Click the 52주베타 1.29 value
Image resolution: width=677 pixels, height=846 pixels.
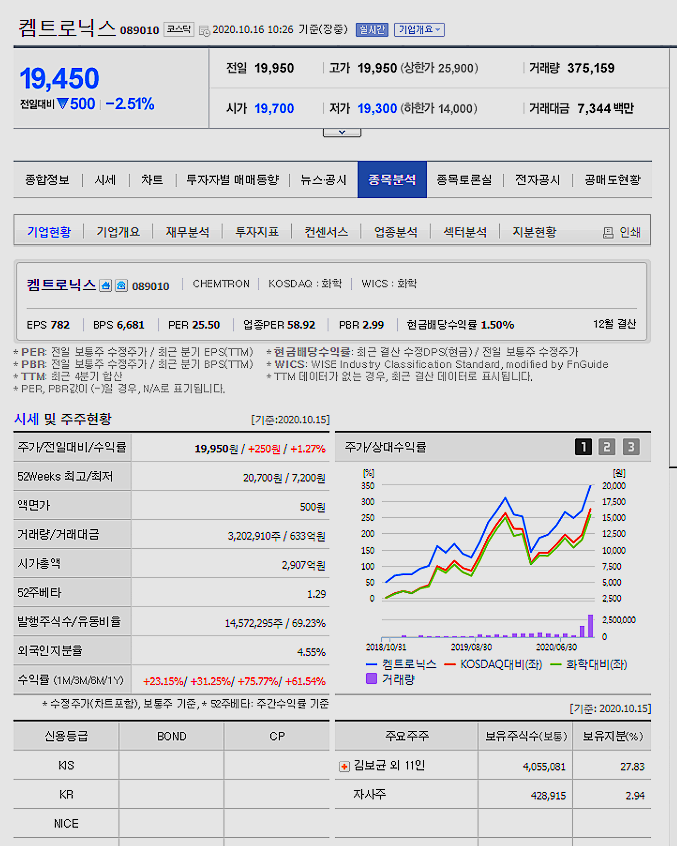(317, 594)
